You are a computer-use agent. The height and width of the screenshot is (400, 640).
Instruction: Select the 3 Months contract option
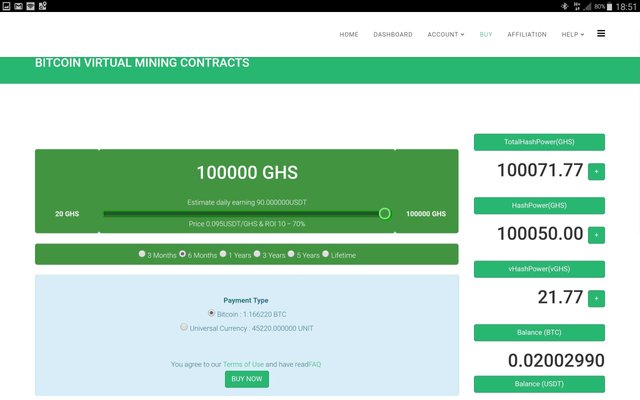pyautogui.click(x=142, y=254)
